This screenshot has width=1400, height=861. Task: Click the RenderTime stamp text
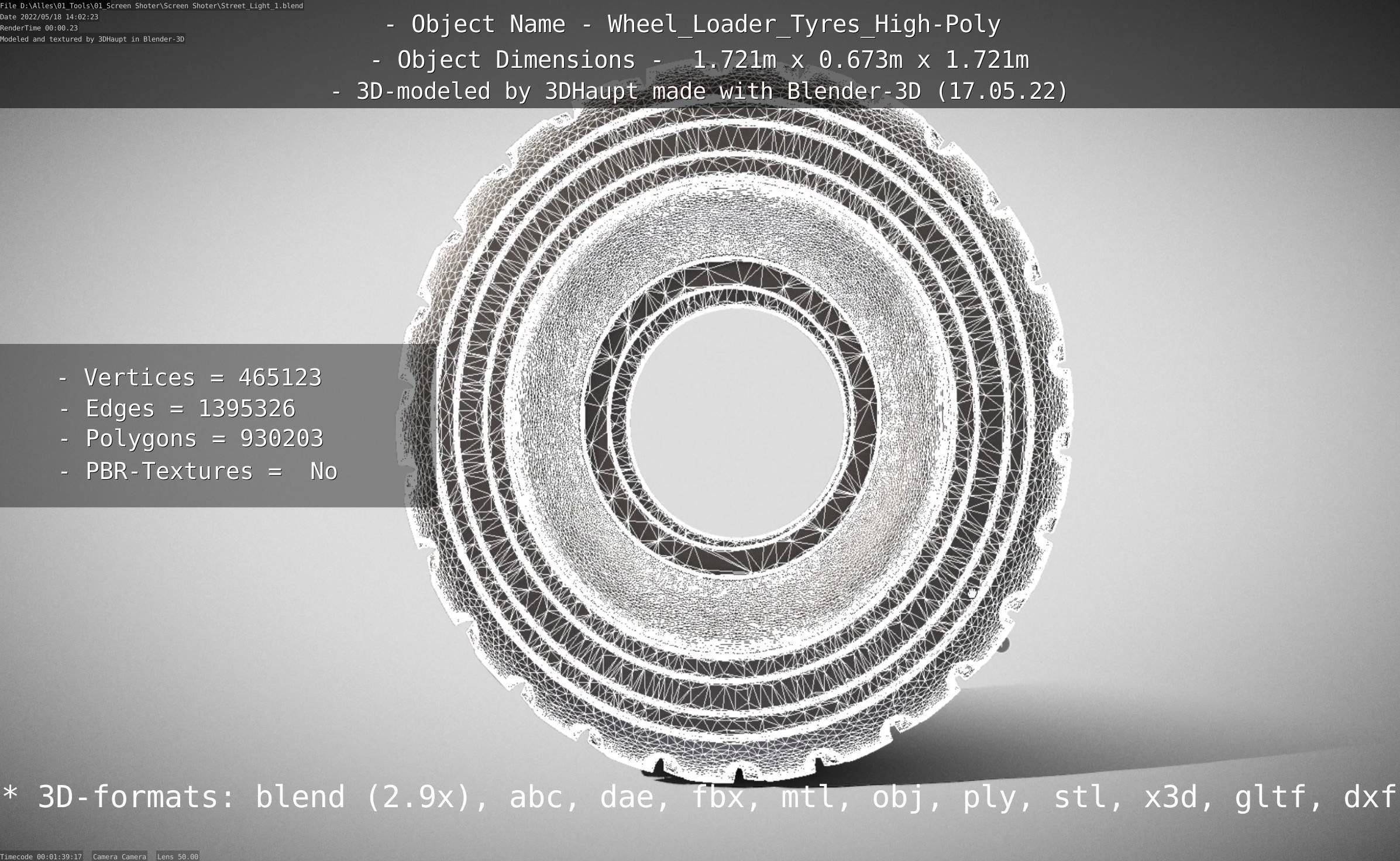pos(39,28)
